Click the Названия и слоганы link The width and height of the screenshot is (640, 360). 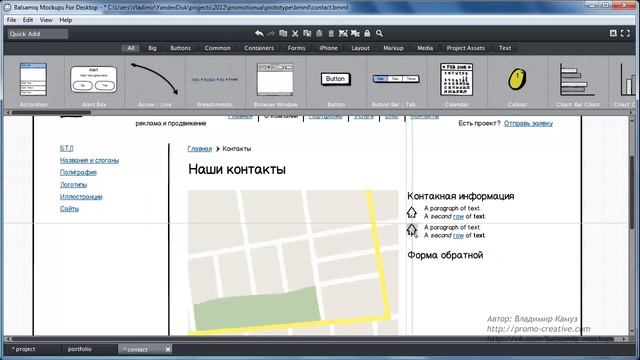click(89, 160)
